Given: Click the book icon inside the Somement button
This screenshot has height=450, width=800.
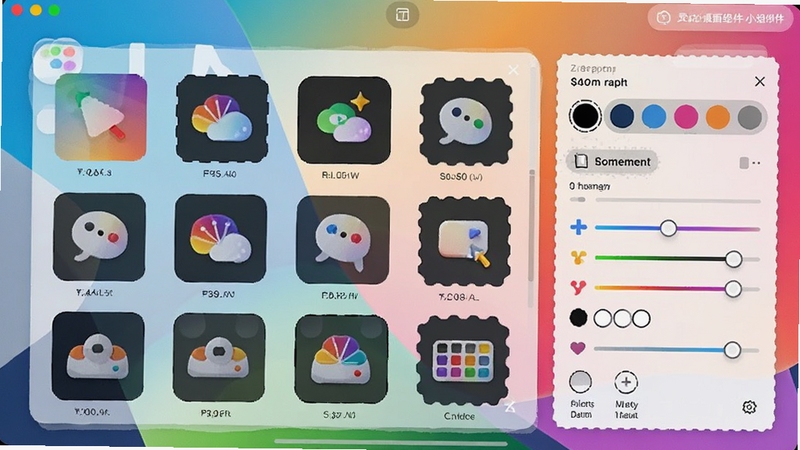Looking at the screenshot, I should pos(581,162).
